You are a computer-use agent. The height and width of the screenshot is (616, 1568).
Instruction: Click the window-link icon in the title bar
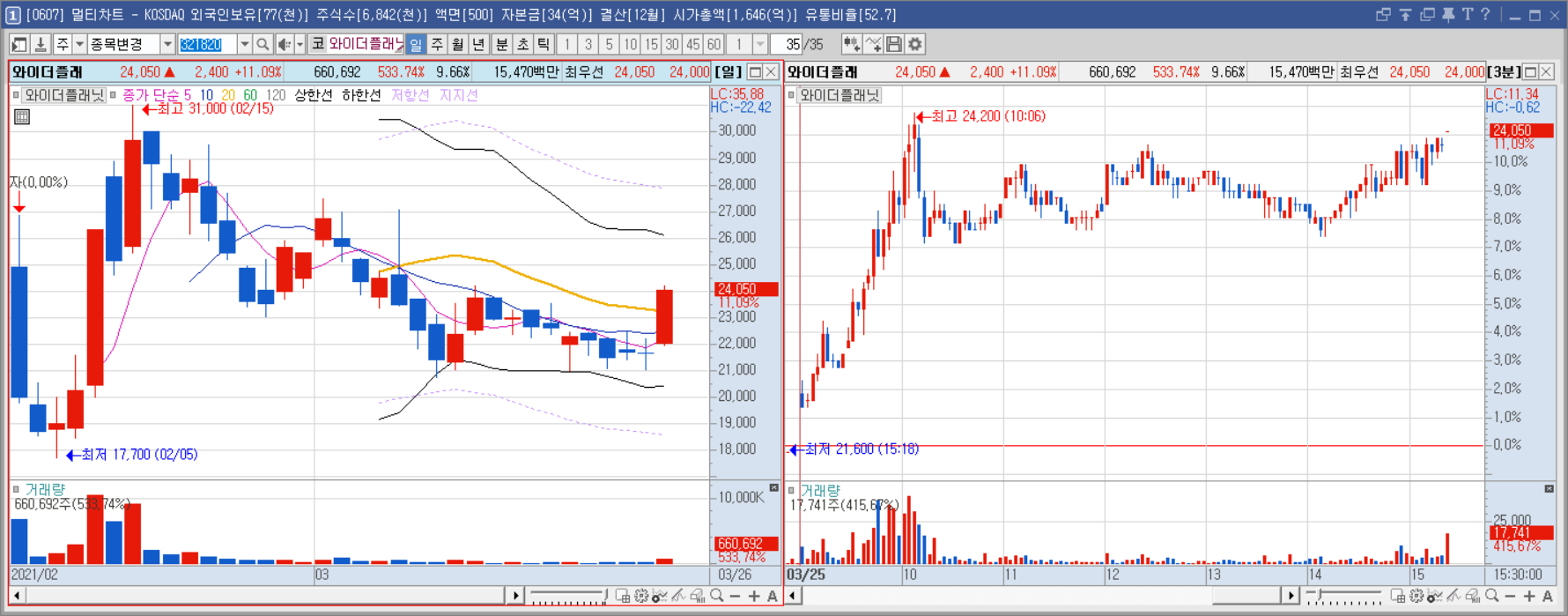coord(1383,15)
